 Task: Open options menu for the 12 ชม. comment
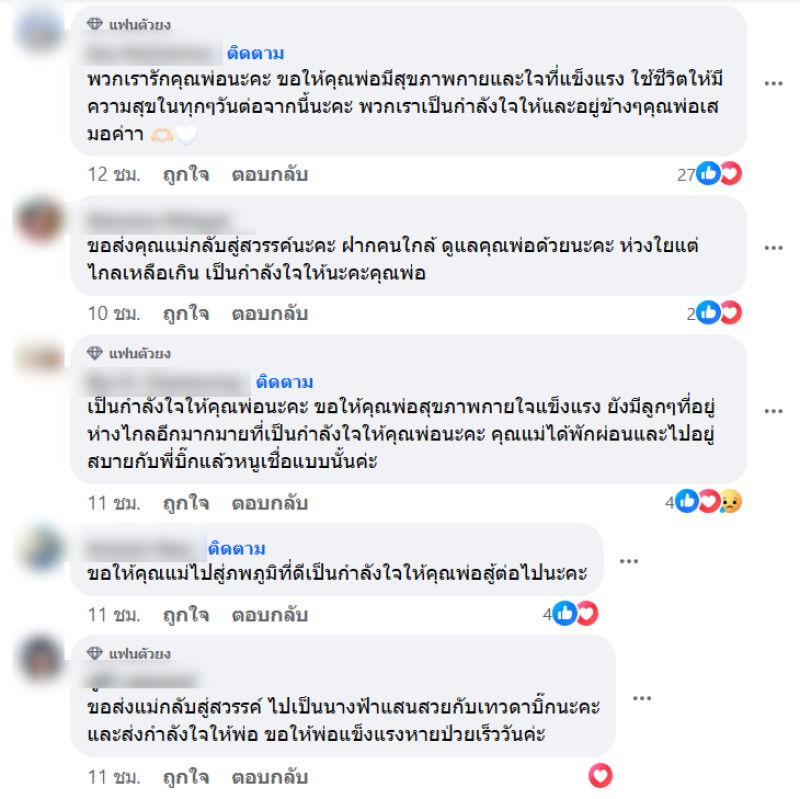[x=773, y=83]
